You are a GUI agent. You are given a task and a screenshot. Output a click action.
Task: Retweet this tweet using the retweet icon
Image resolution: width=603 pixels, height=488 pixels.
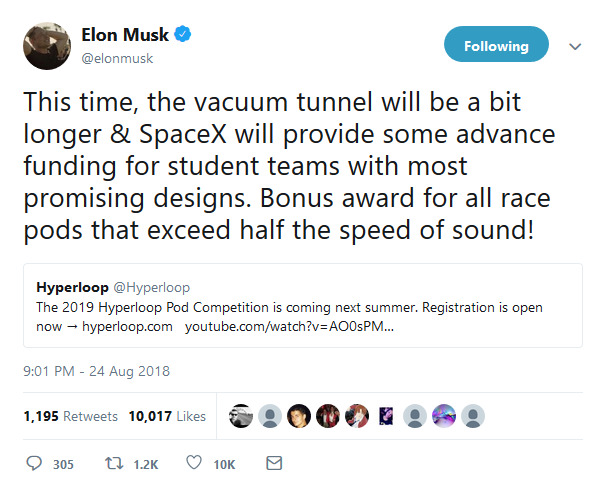pos(114,464)
